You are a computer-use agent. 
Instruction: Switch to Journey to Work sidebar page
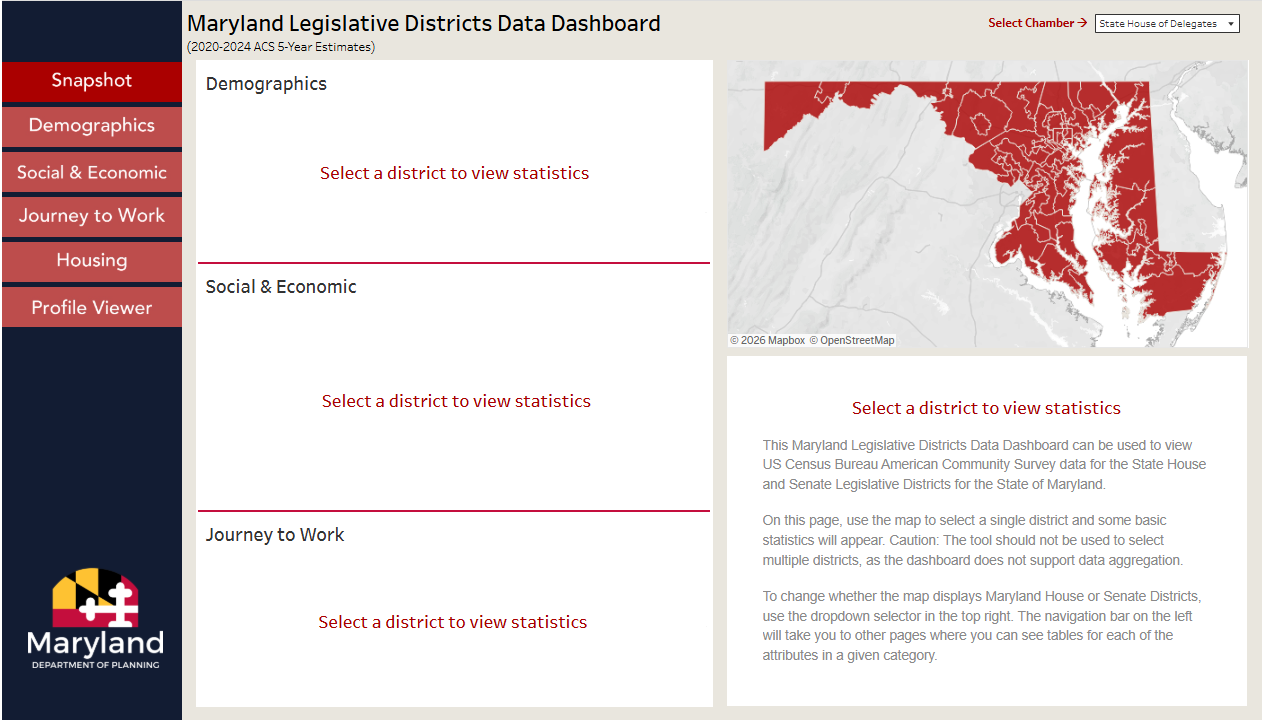(x=92, y=216)
